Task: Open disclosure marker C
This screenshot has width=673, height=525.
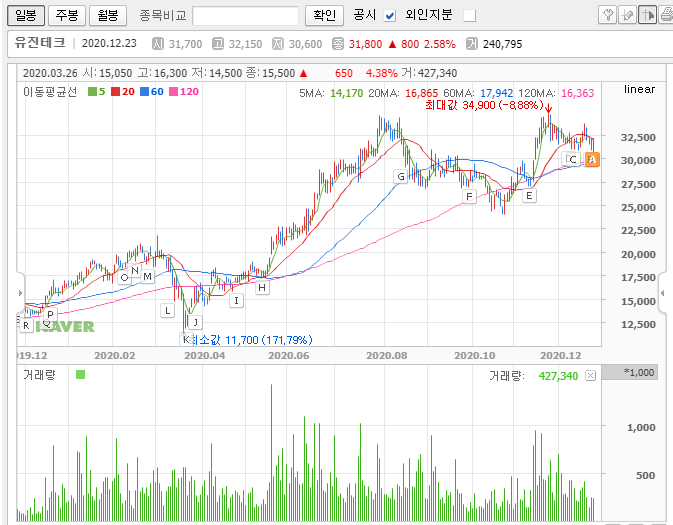Action: point(573,159)
